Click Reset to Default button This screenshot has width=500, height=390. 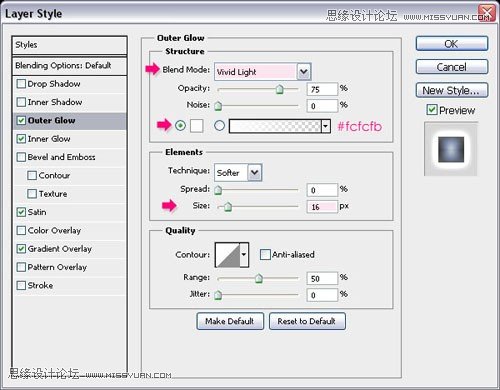click(307, 321)
